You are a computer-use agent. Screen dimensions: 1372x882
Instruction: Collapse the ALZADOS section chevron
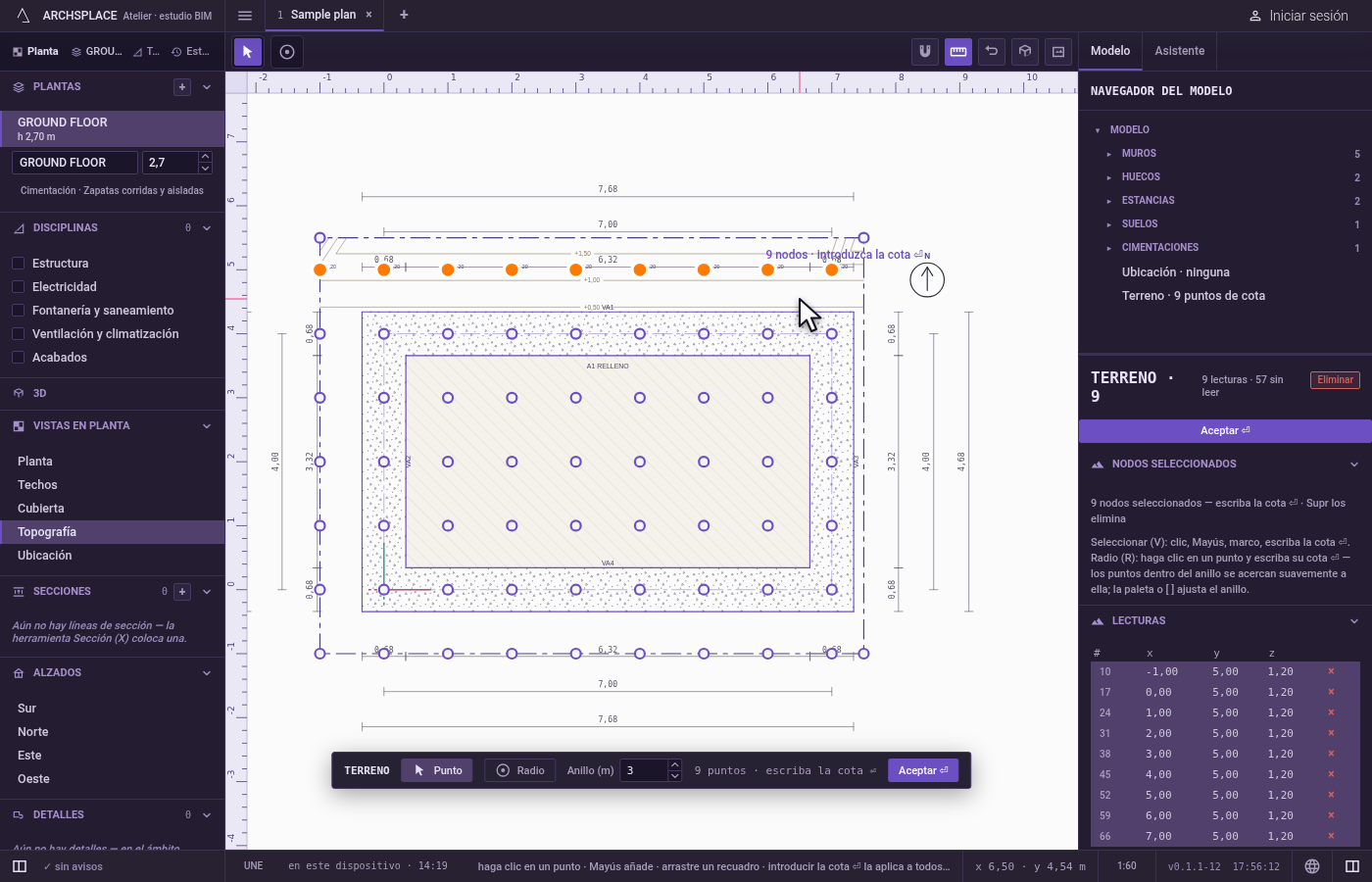point(207,673)
